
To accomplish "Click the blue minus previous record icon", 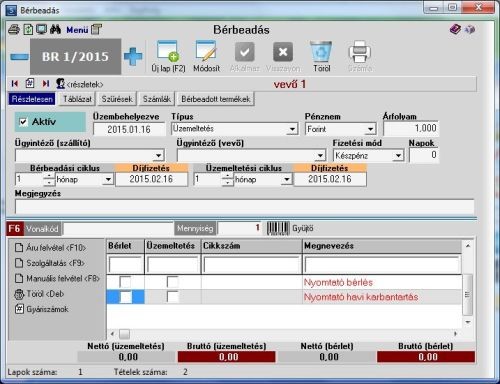I will (19, 57).
